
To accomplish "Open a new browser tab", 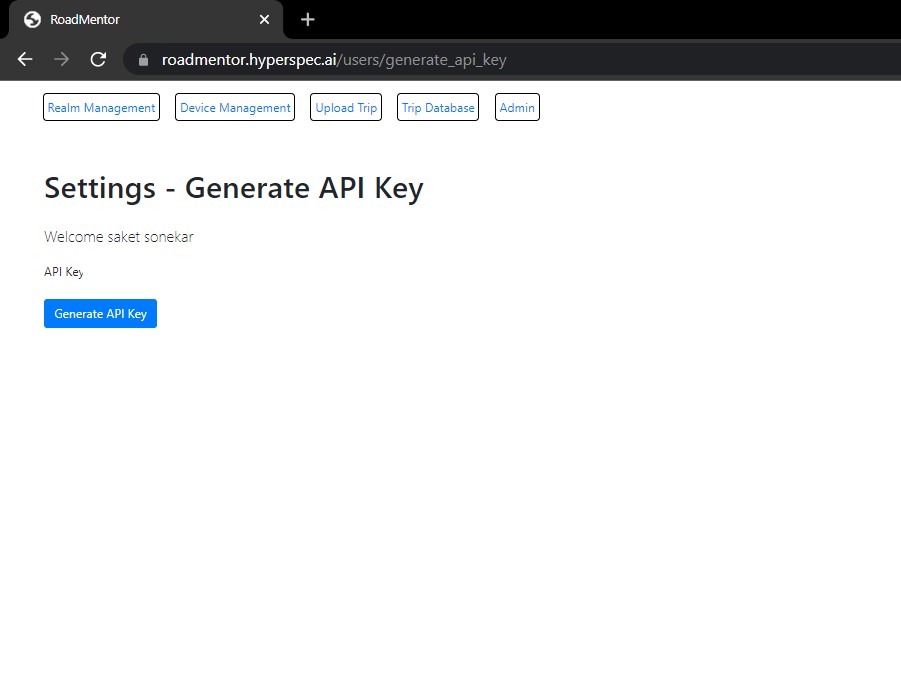I will coord(307,20).
